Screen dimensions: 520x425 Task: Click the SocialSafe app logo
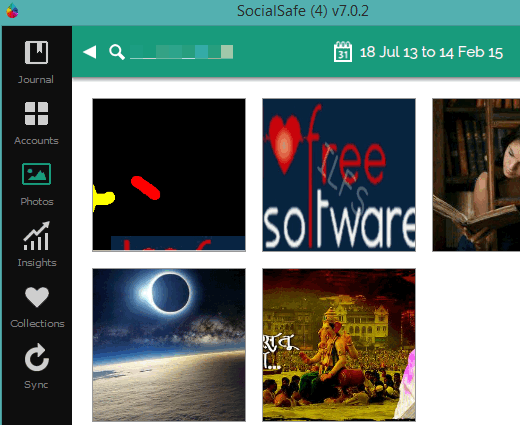[12, 11]
